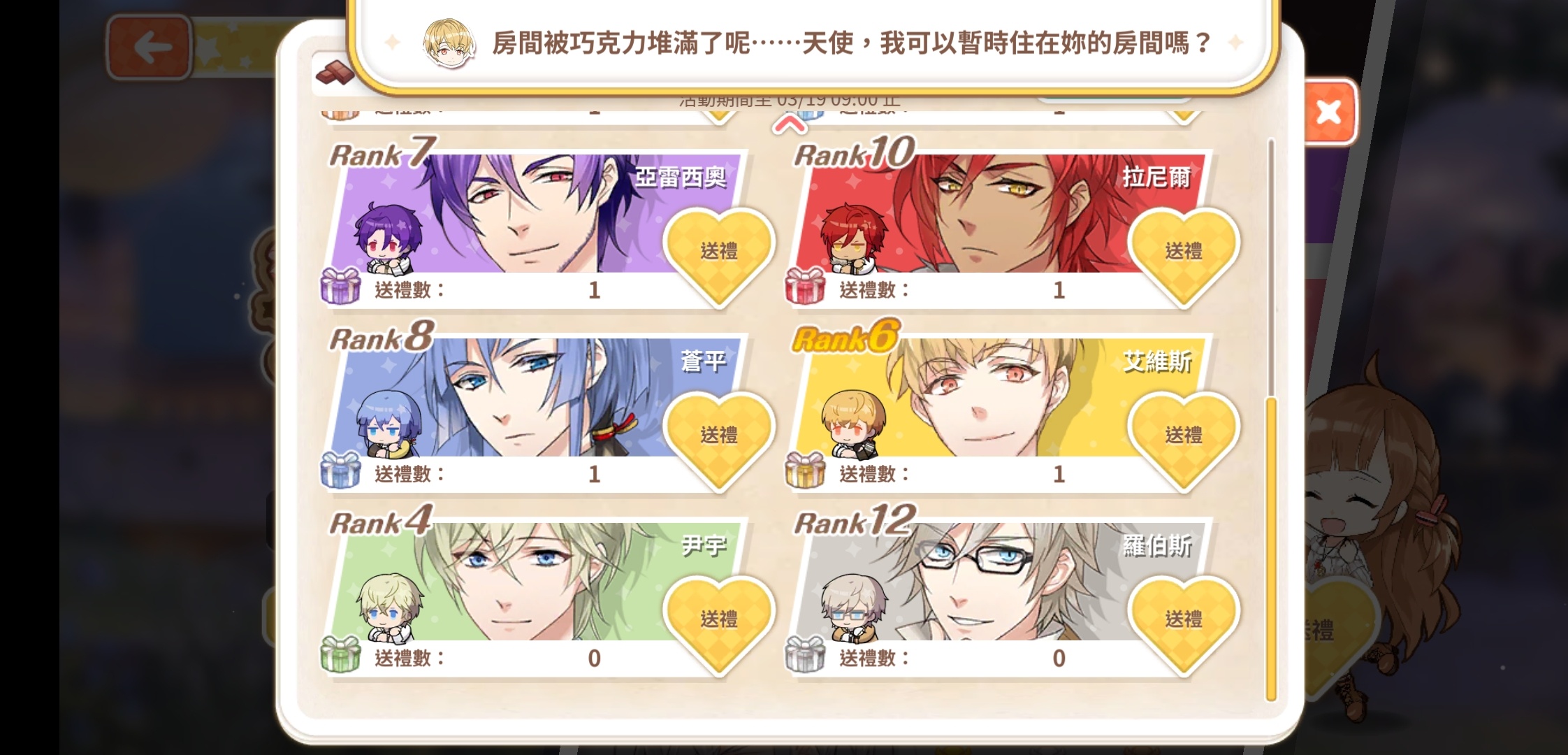
Task: Select the chocolate bar icon at panel top
Action: (335, 73)
